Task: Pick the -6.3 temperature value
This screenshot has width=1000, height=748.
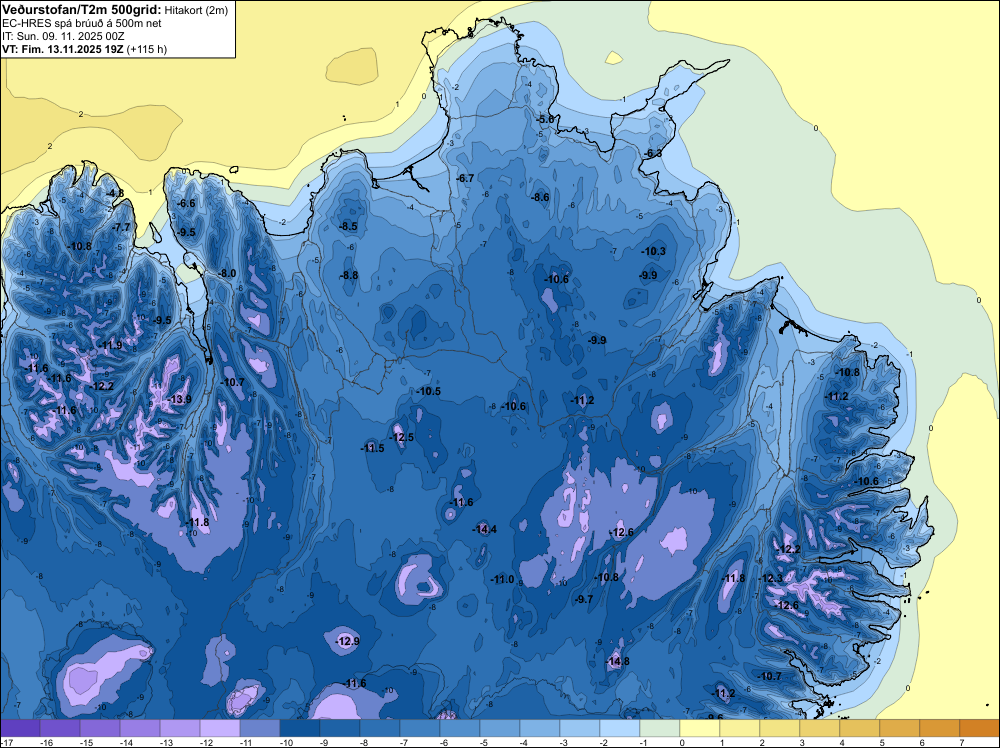Action: click(653, 154)
